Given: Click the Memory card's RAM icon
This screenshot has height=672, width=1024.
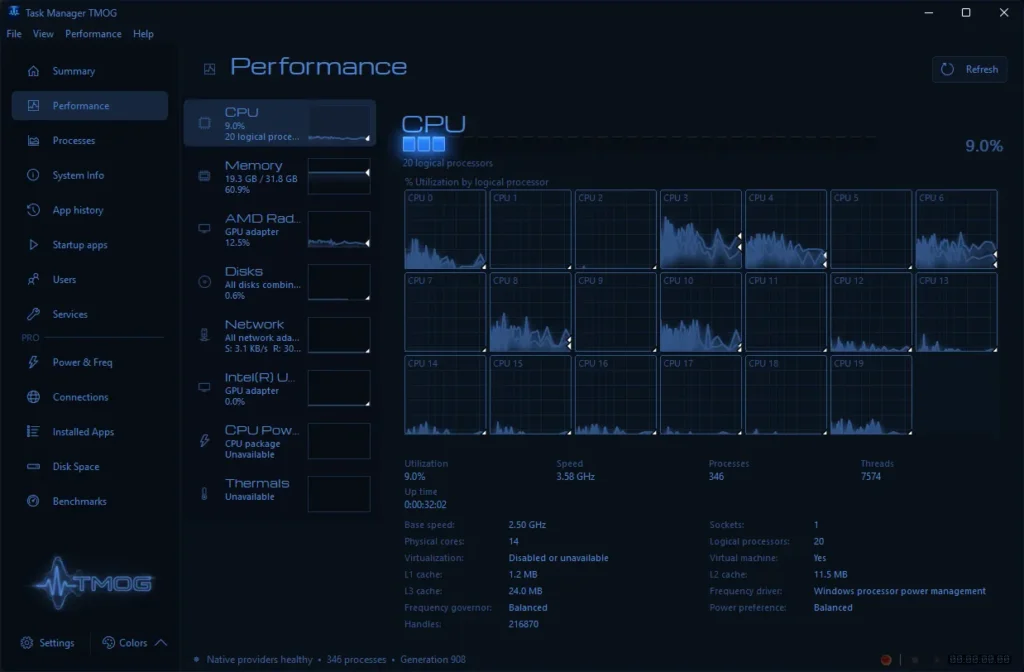Looking at the screenshot, I should [x=204, y=176].
